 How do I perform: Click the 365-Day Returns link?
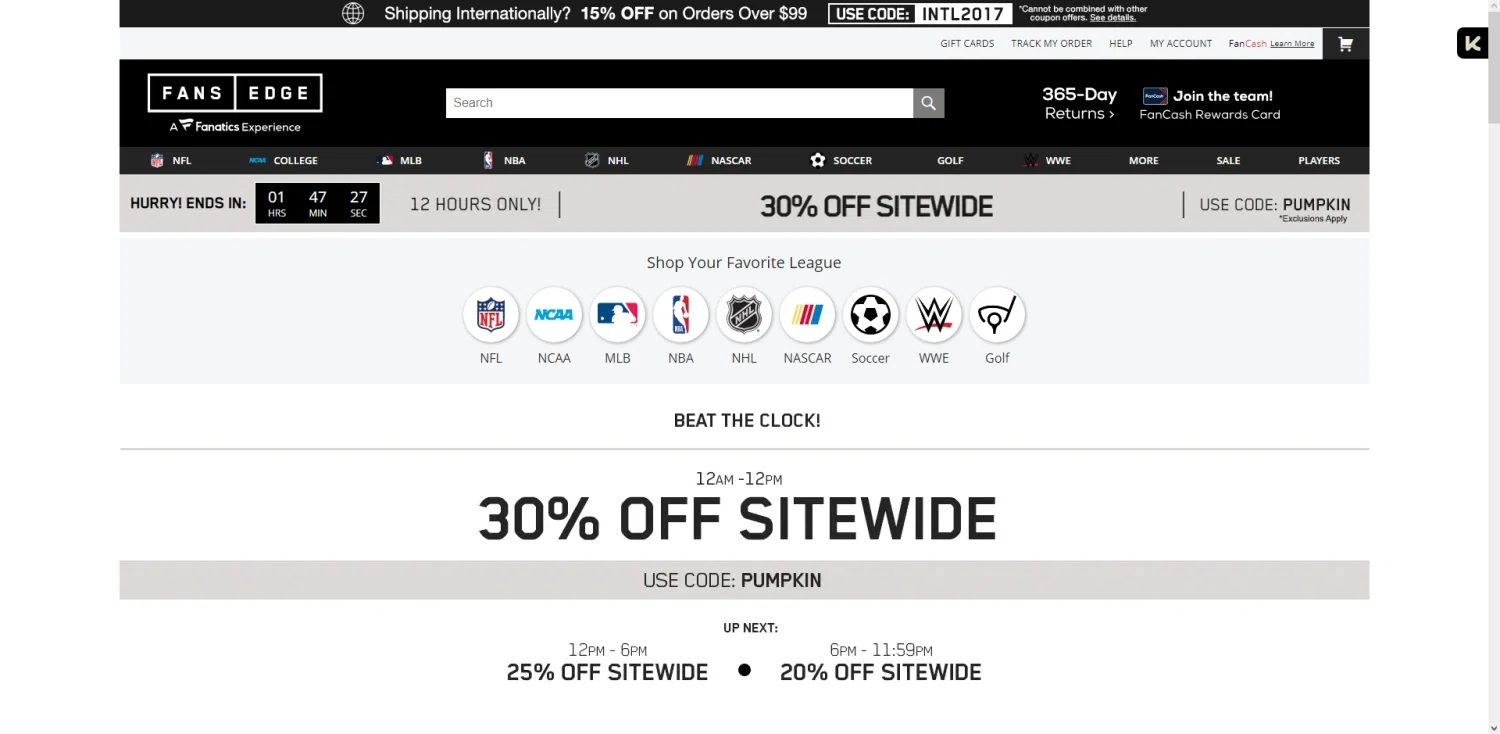pyautogui.click(x=1079, y=103)
